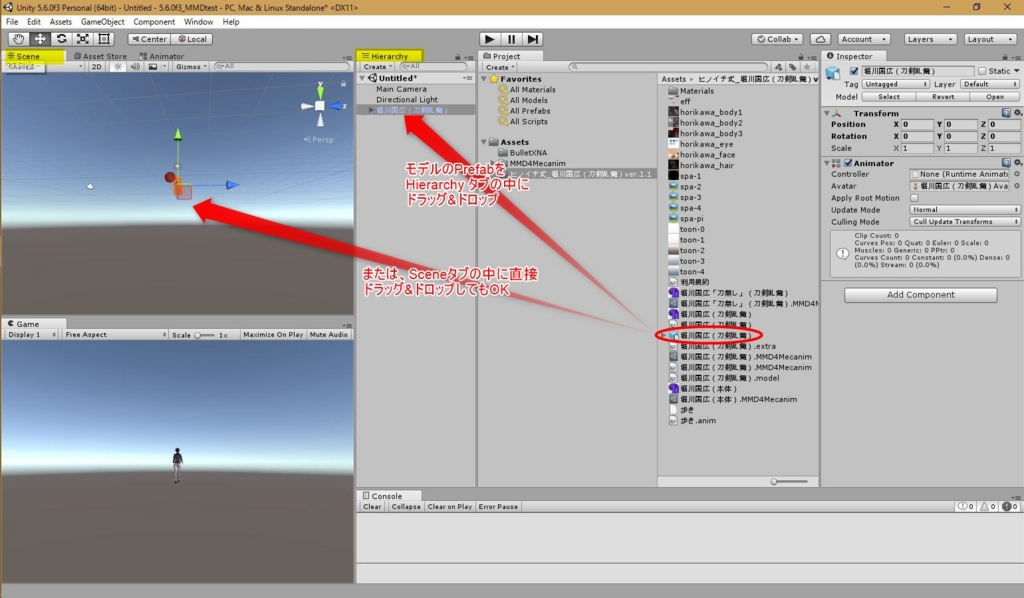This screenshot has width=1024, height=598.
Task: Select Directional Light in Hierarchy
Action: [x=407, y=99]
